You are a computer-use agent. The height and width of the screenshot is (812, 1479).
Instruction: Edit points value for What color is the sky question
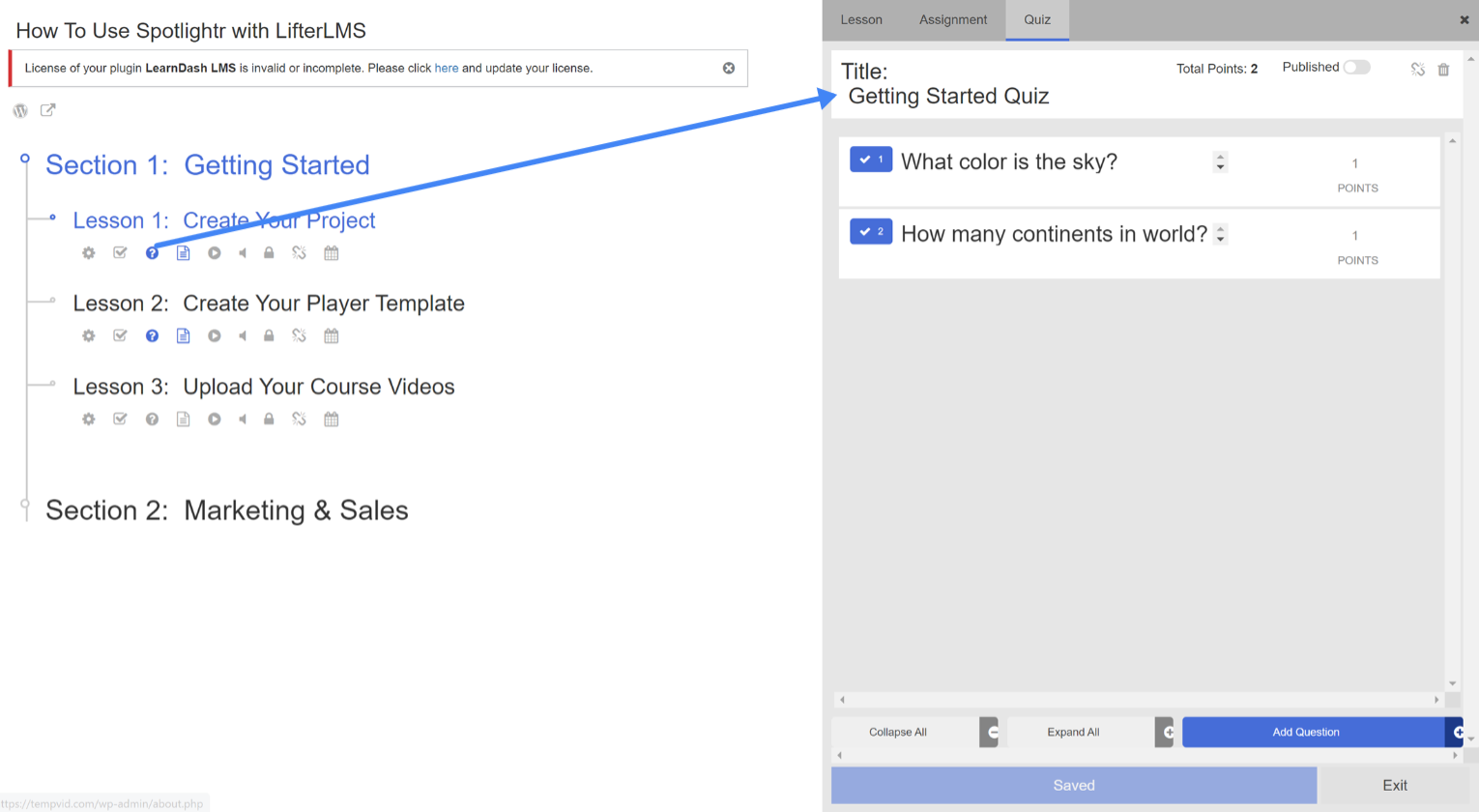1355,163
